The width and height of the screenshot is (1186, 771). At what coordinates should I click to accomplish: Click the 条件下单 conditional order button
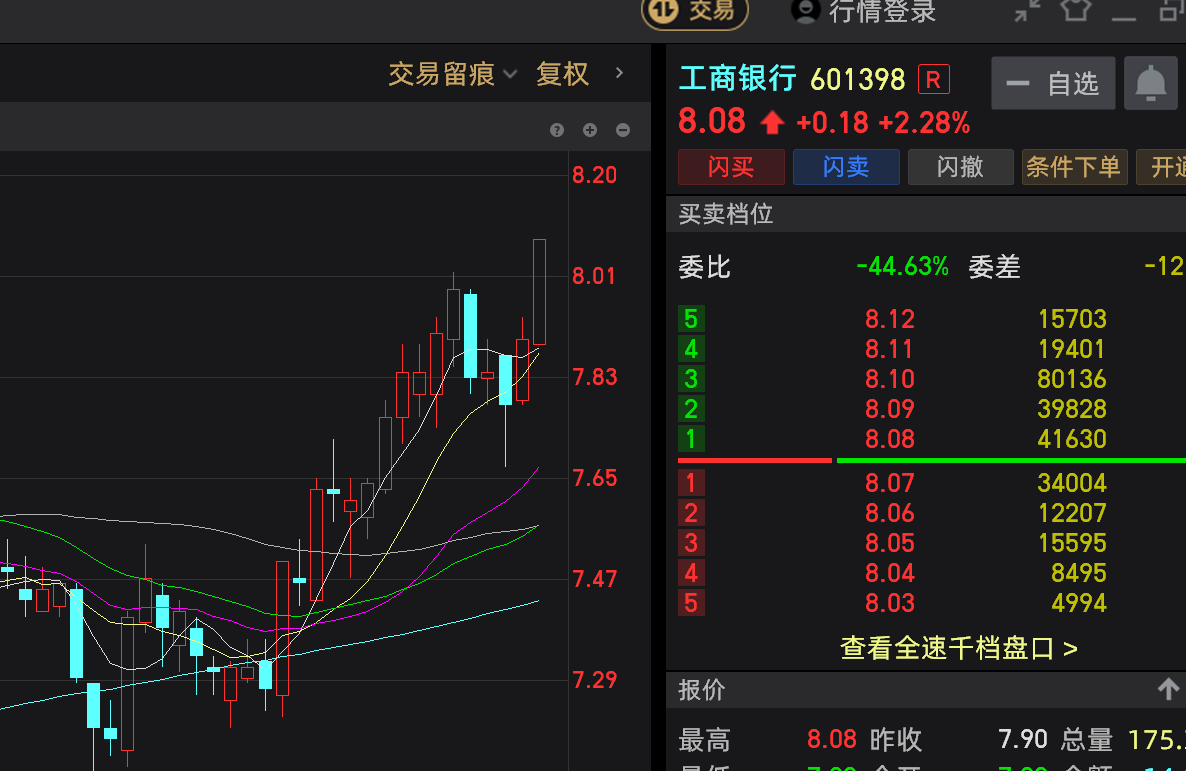(1074, 166)
